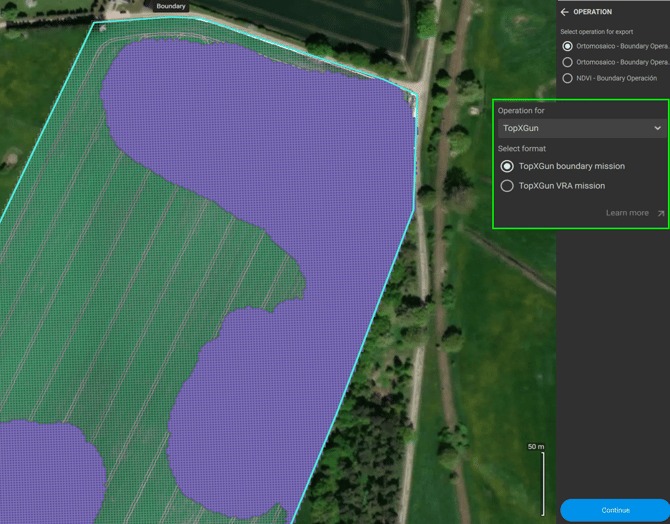The image size is (670, 524).
Task: Click the Boundary label on the map
Action: [x=171, y=6]
